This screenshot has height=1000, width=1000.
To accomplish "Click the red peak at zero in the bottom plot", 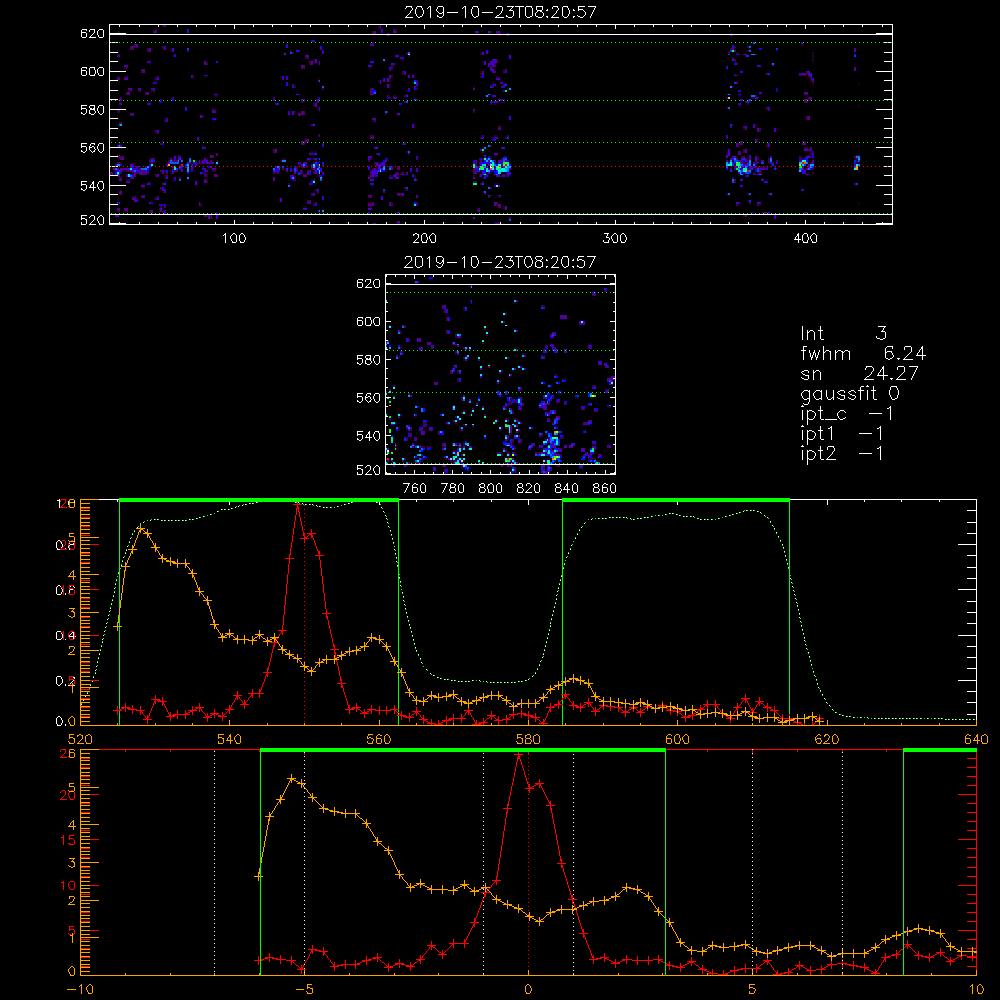I will [x=518, y=755].
